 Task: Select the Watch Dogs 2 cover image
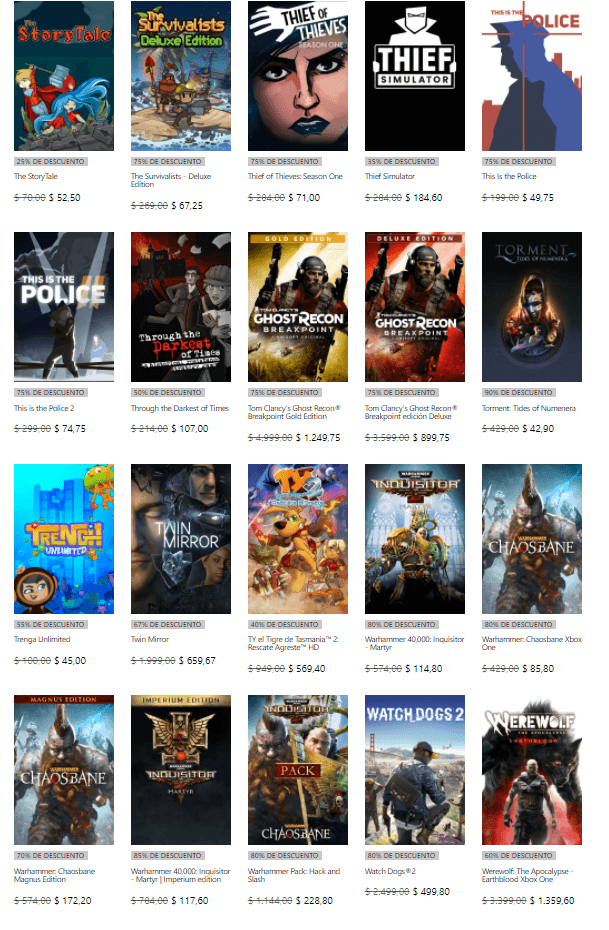415,770
